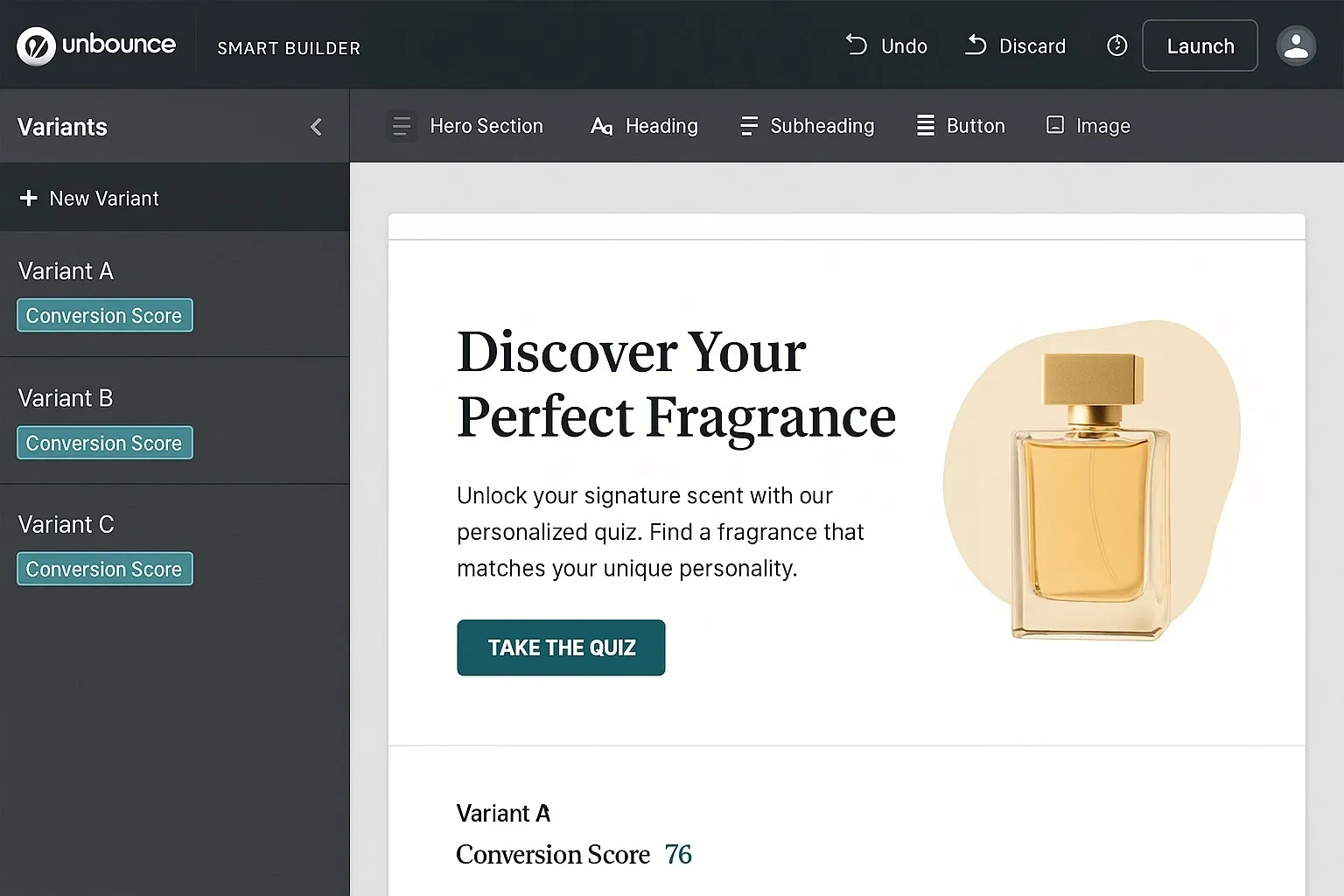Click the Take The Quiz button
The image size is (1344, 896).
[x=560, y=647]
